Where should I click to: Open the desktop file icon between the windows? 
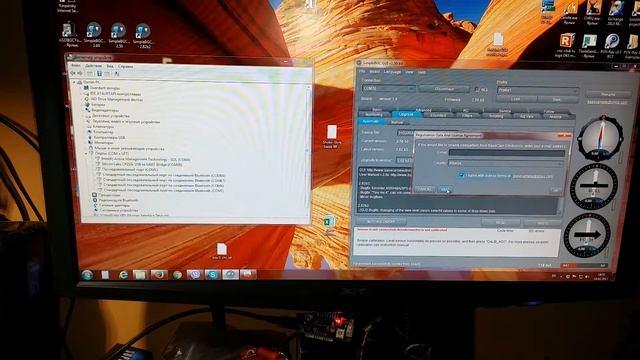click(332, 137)
